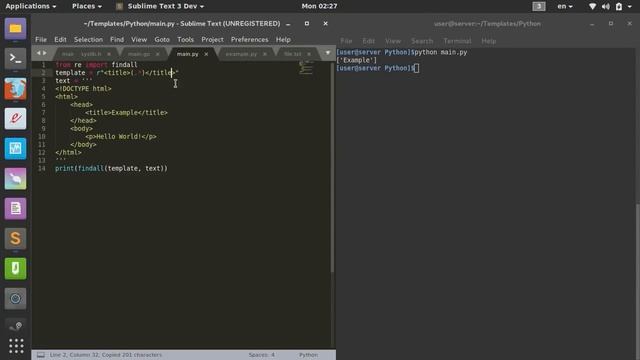This screenshot has height=360, width=640.
Task: Click the minimap in the Sublime editor
Action: click(x=306, y=68)
